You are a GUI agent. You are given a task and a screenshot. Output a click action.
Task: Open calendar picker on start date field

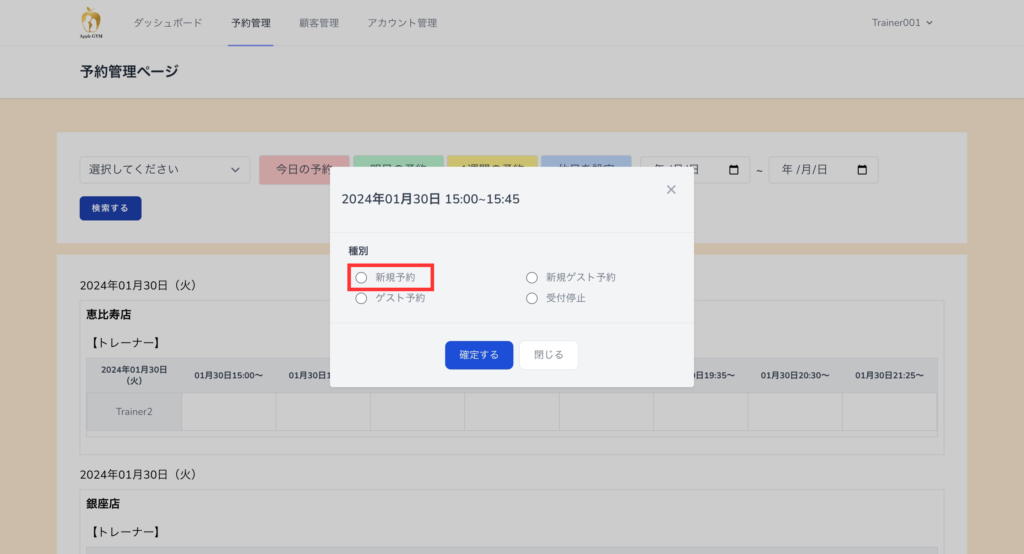click(x=734, y=170)
